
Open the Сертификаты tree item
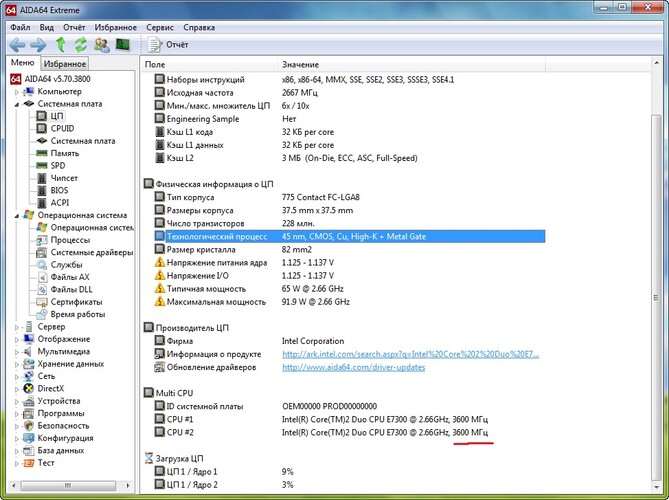[x=76, y=302]
